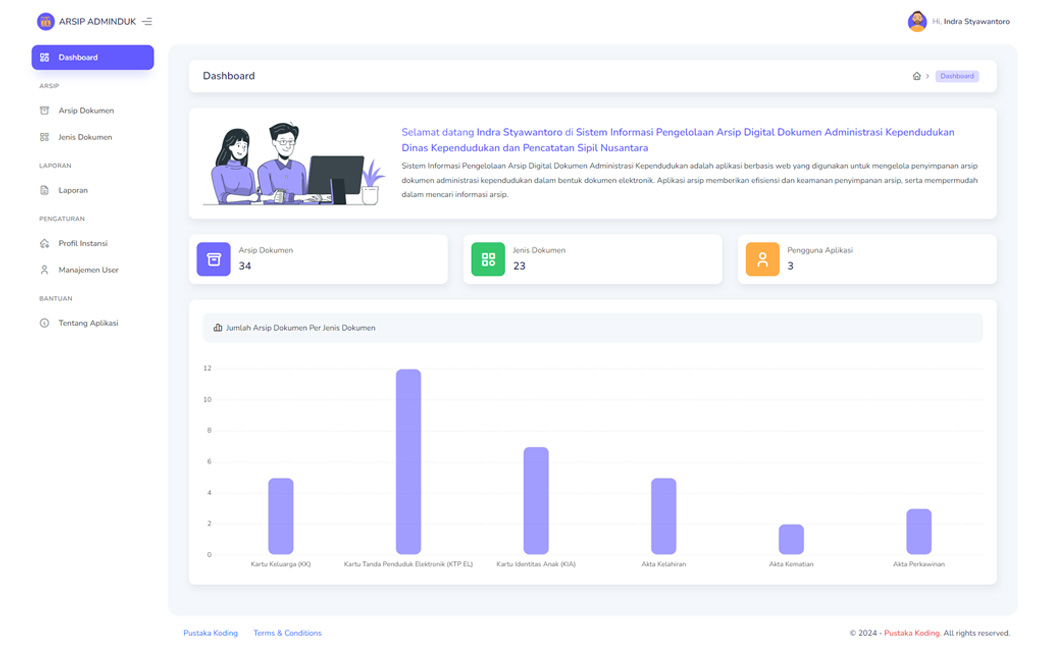Select the Pengguna Aplikasi count 3

791,266
